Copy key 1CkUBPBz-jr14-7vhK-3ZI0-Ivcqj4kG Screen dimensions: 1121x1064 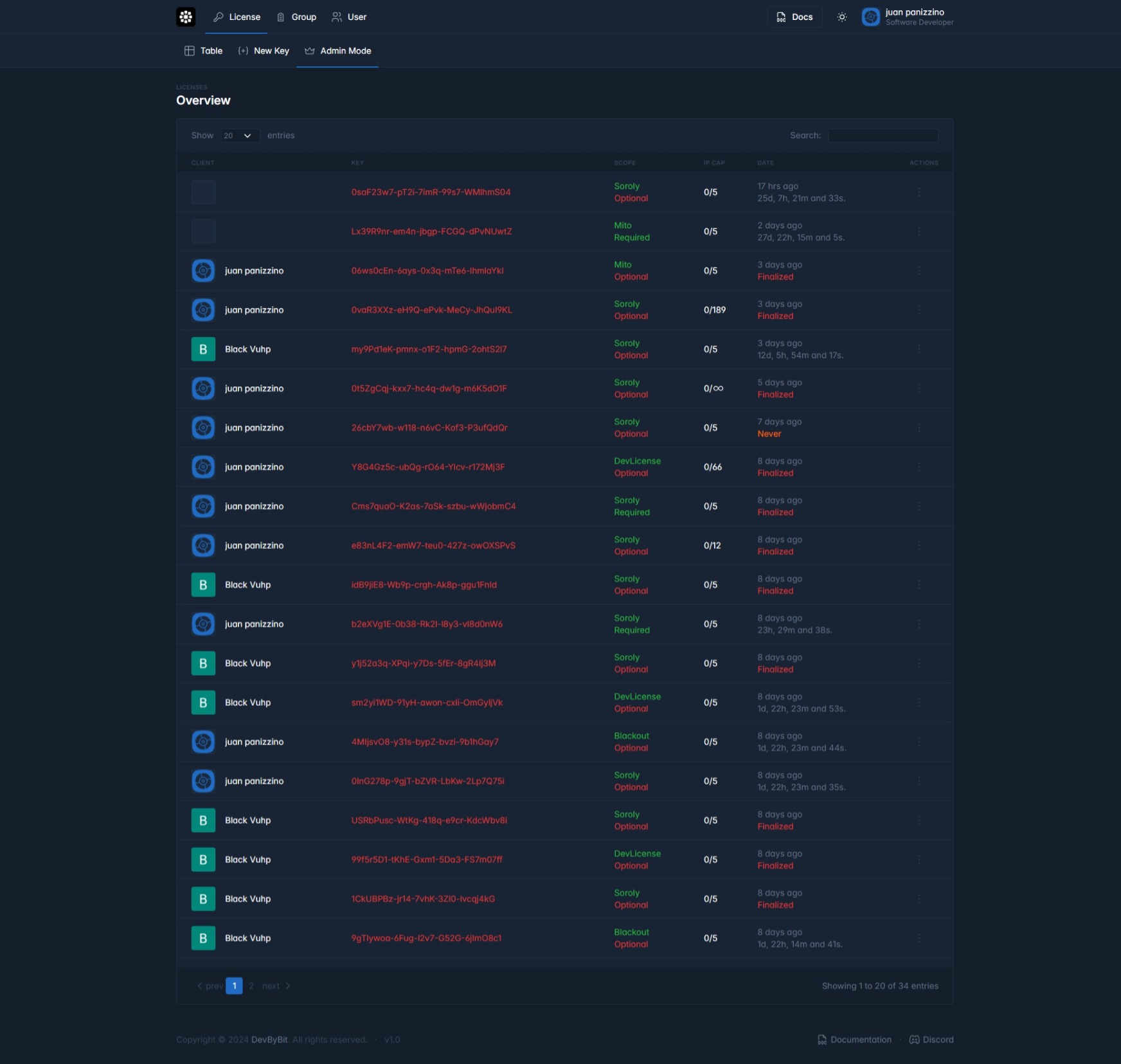coord(423,899)
